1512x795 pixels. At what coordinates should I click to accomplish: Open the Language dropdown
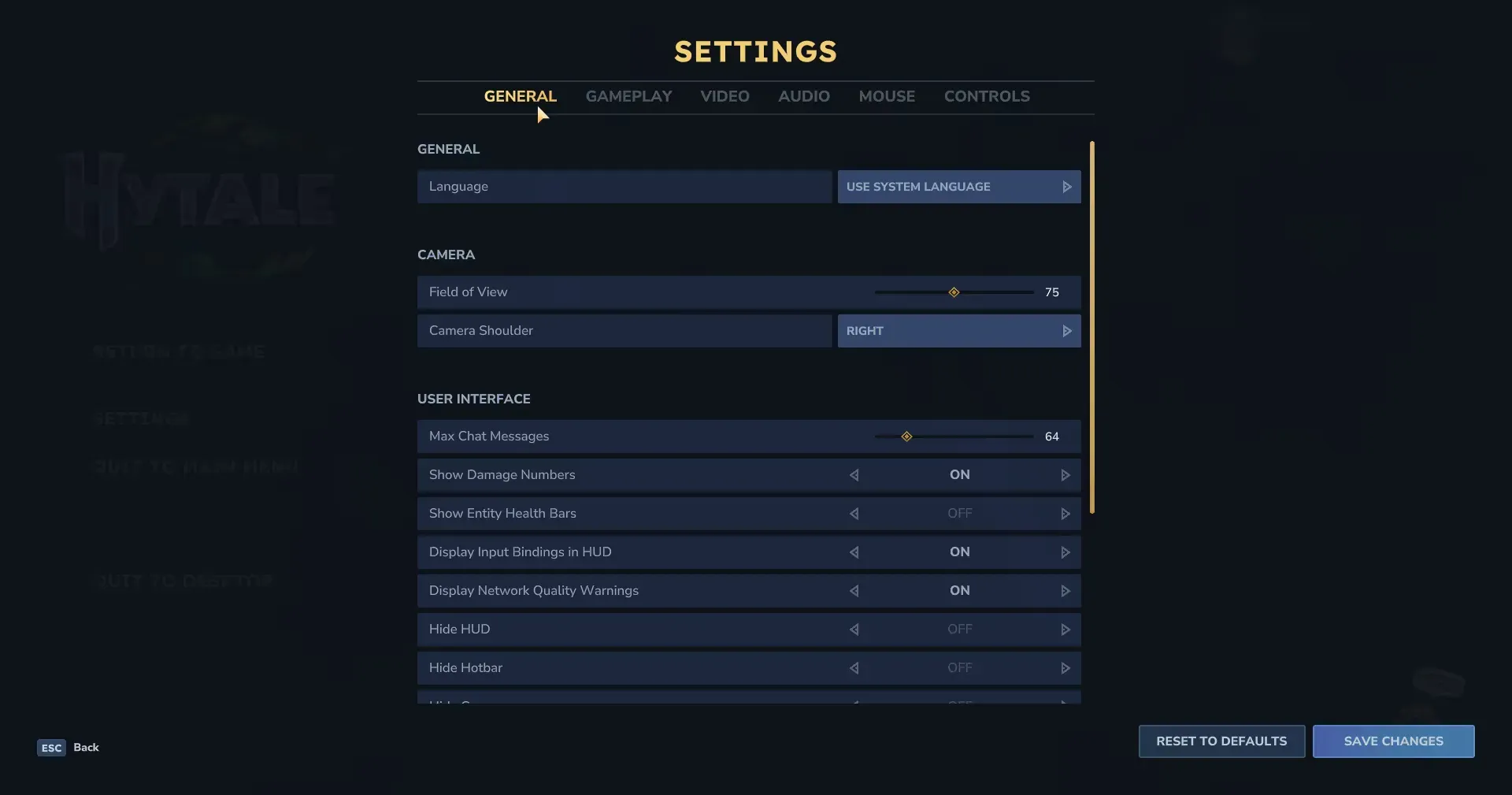click(959, 187)
